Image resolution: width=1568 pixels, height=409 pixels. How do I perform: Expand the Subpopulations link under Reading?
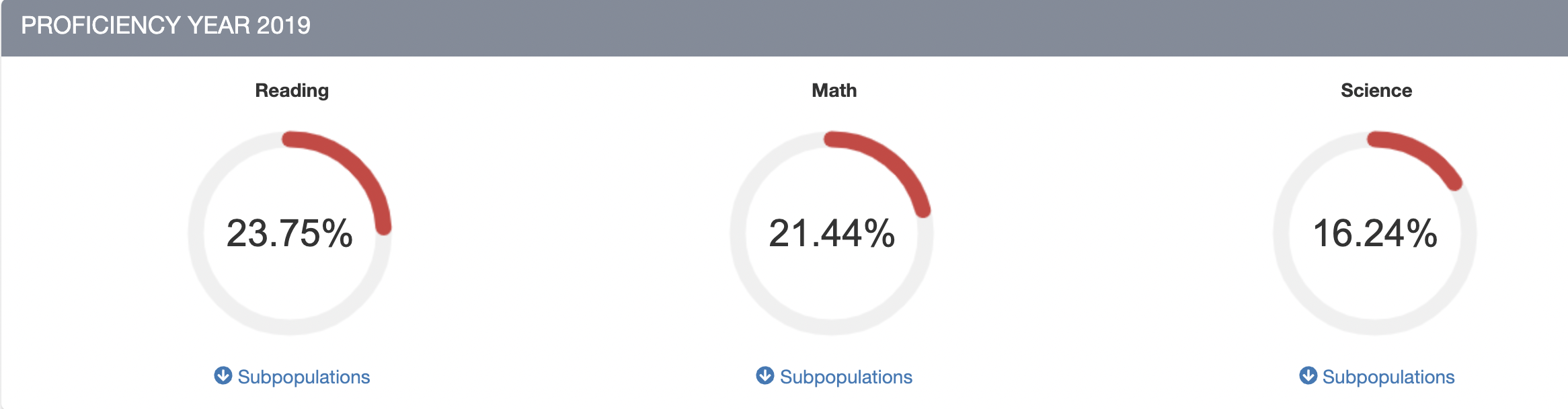click(x=303, y=377)
